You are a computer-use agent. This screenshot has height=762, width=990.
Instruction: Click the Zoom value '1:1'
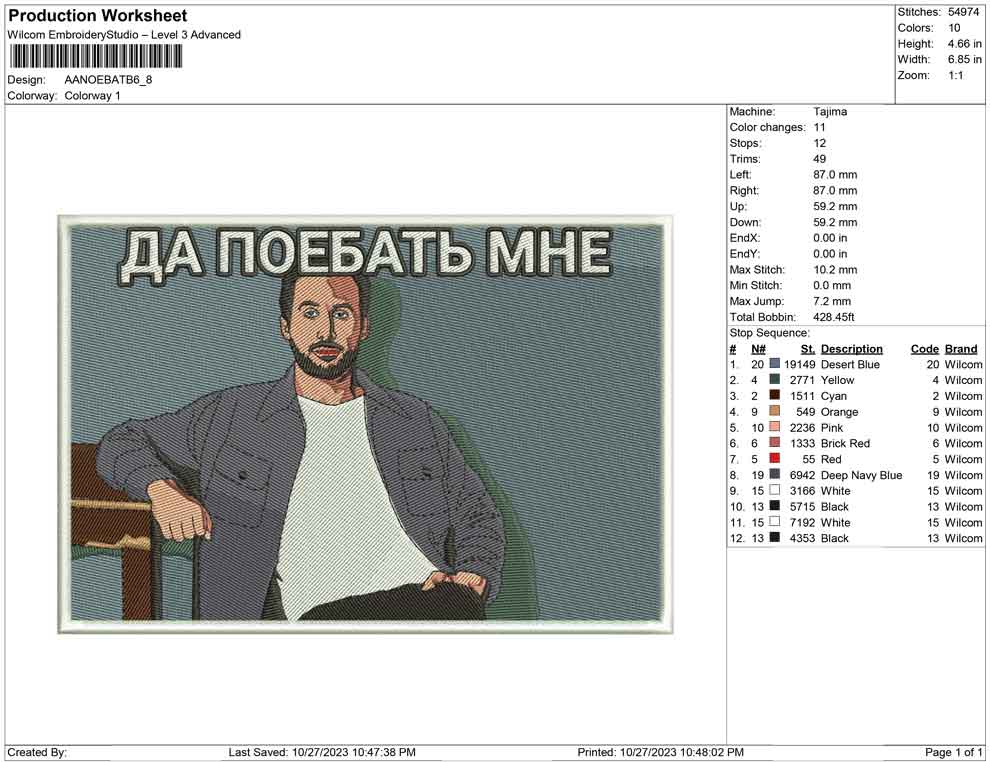pyautogui.click(x=955, y=75)
